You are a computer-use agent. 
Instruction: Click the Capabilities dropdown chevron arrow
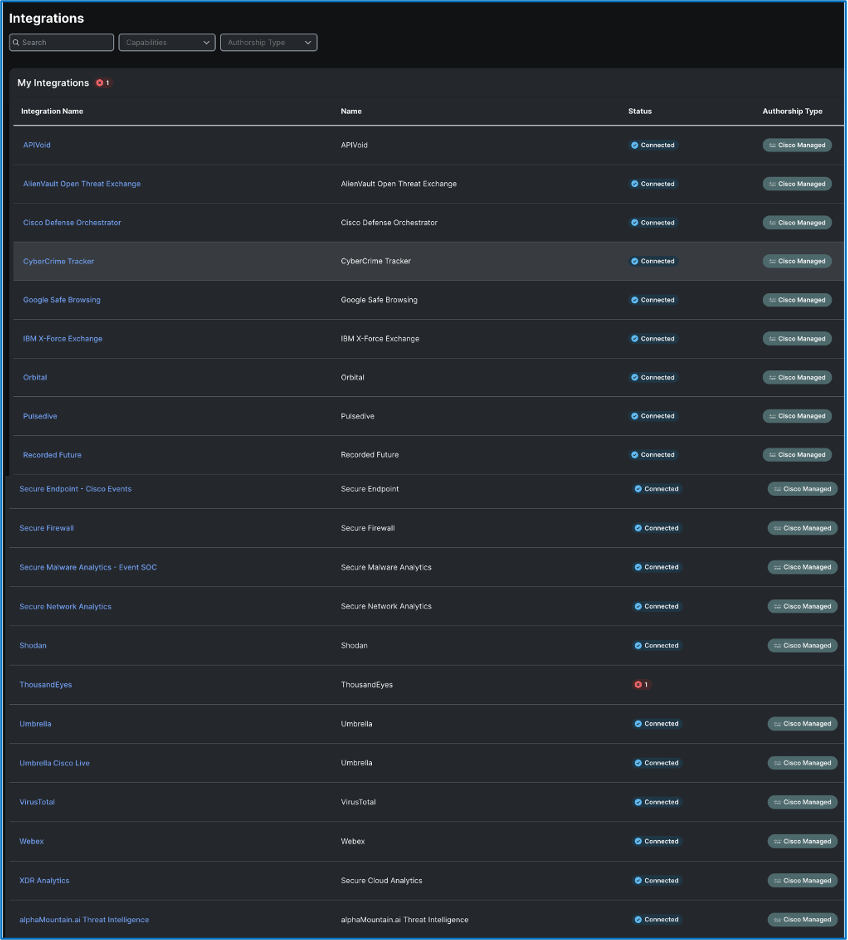coord(207,43)
